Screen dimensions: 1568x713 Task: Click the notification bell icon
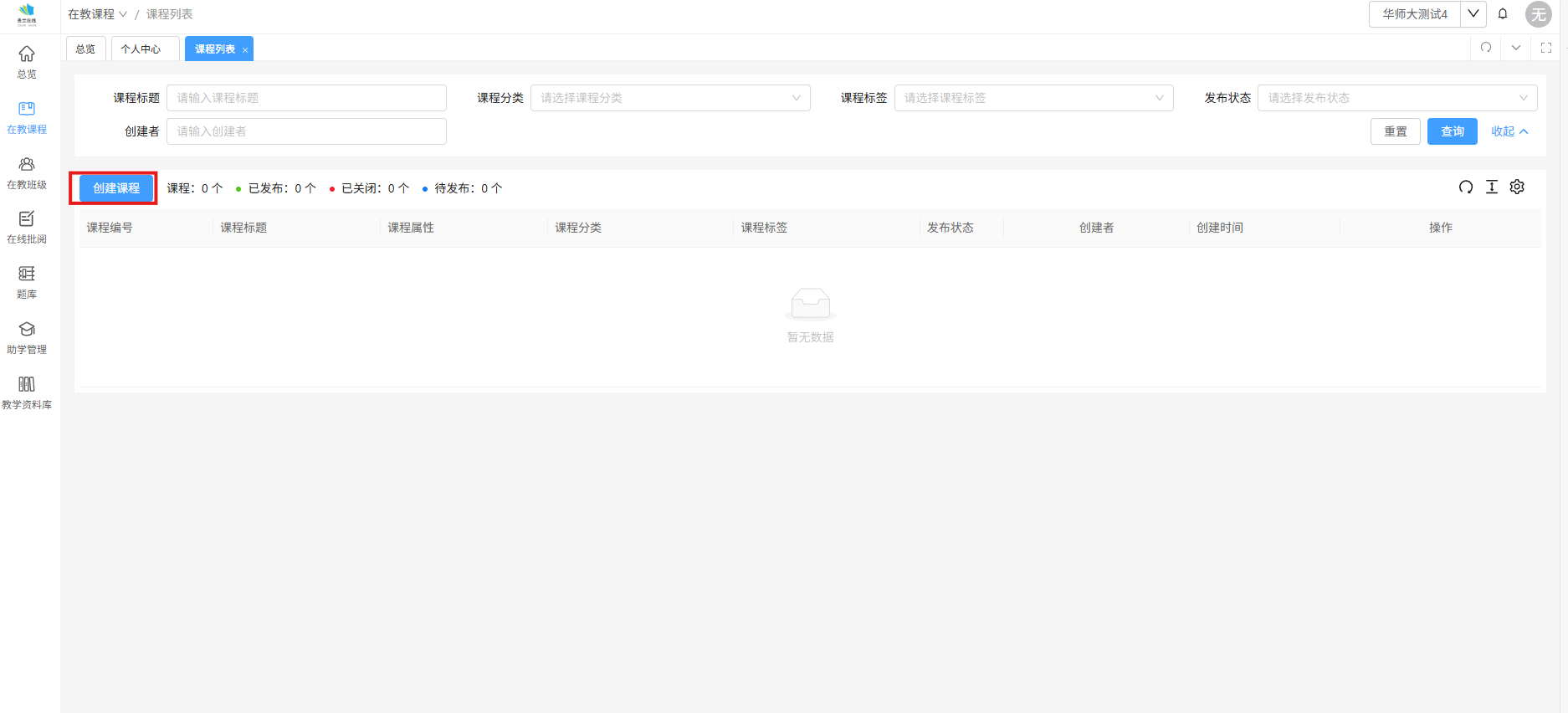click(1503, 14)
